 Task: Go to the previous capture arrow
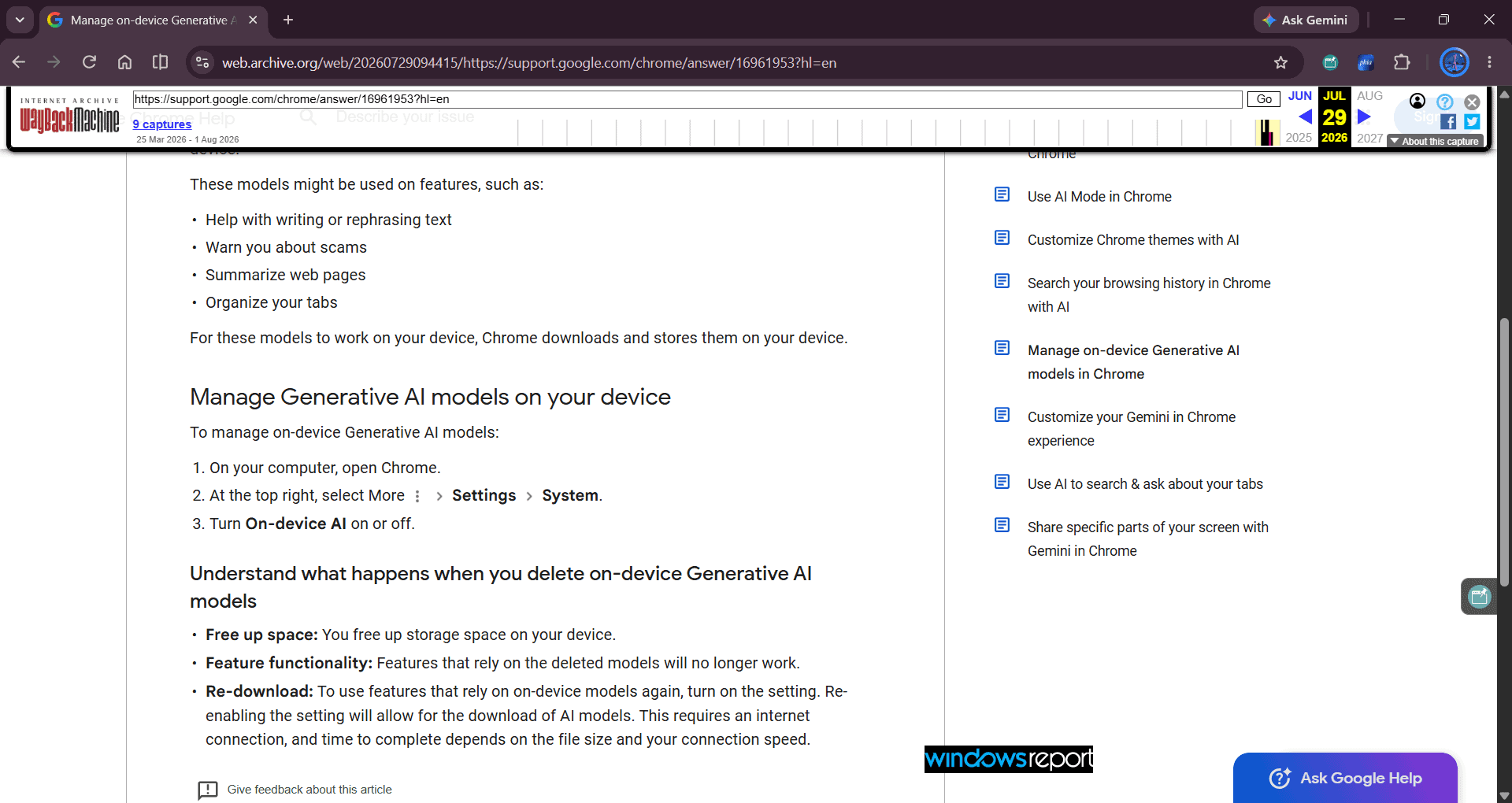click(x=1305, y=117)
